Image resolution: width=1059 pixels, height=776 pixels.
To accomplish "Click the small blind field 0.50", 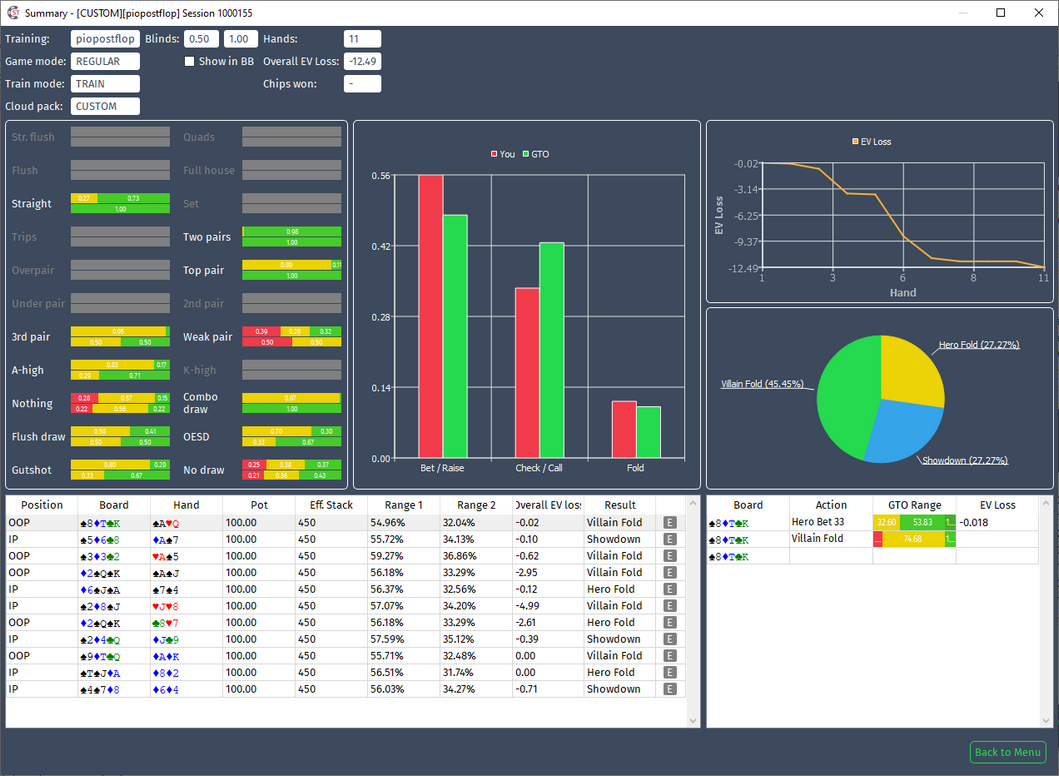I will [x=202, y=39].
